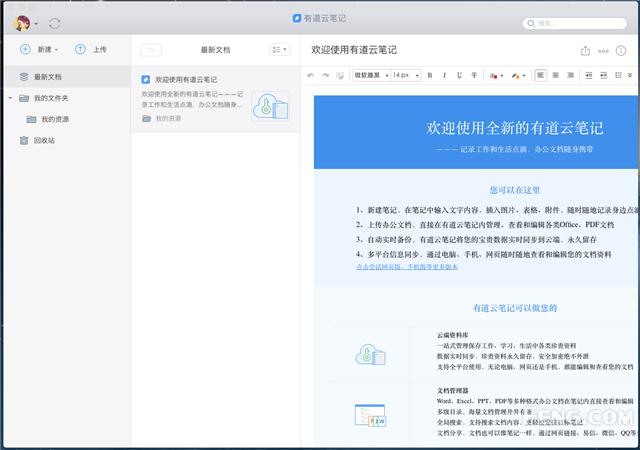Toggle bold formatting
640x450 pixels.
point(430,75)
